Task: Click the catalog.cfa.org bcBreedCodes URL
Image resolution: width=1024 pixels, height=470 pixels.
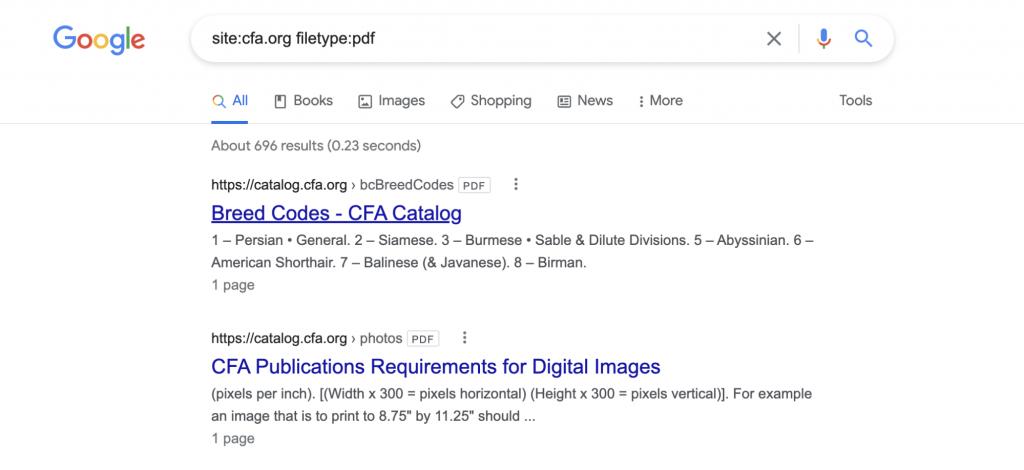Action: pos(332,185)
